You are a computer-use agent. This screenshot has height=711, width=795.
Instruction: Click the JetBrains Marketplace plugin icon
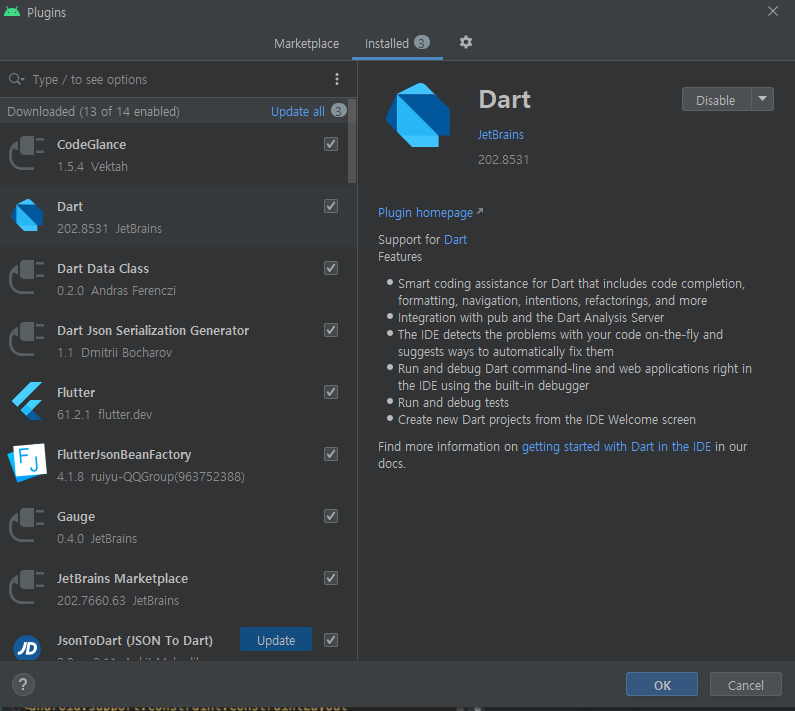[x=27, y=587]
